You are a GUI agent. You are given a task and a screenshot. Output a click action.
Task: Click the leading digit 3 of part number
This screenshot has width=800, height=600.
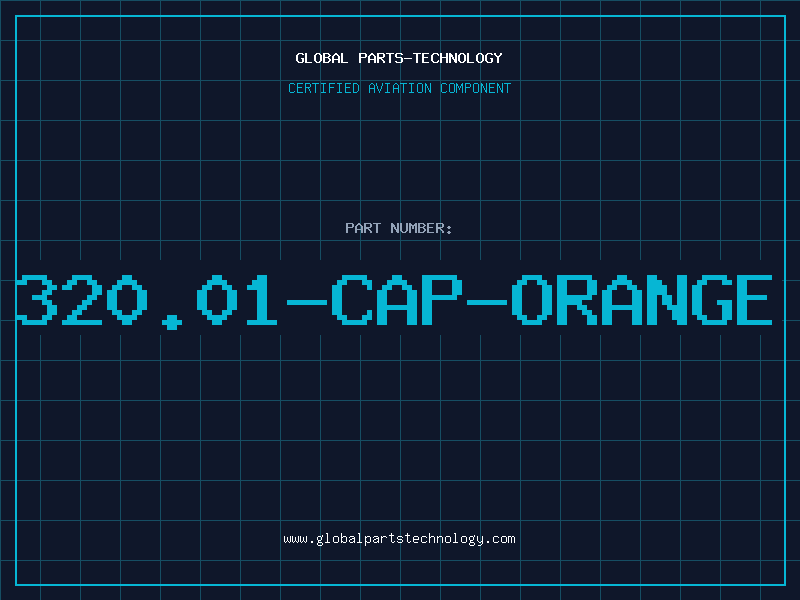[x=36, y=300]
